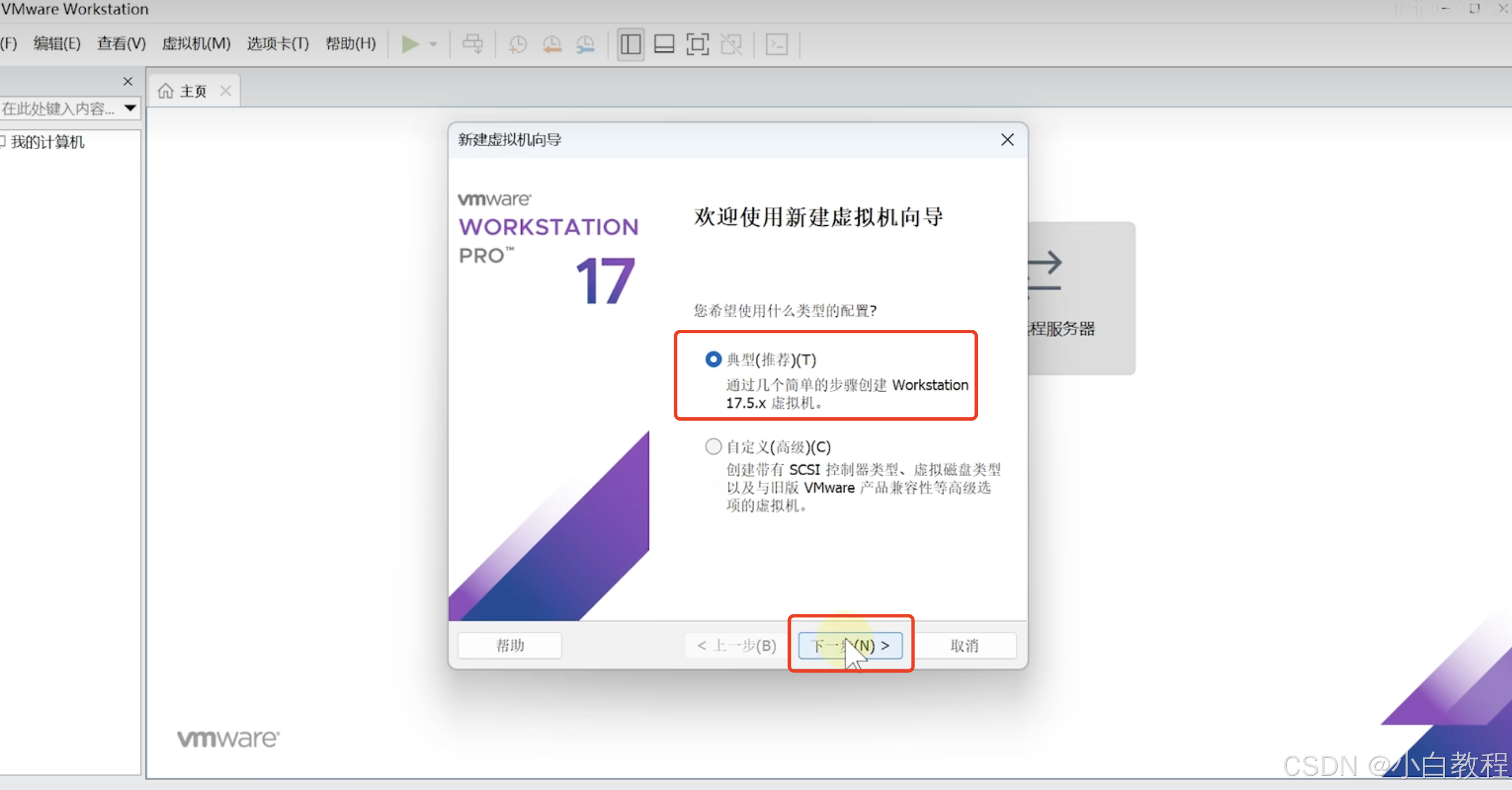Click the library search input field
The image size is (1512, 790).
[59, 108]
